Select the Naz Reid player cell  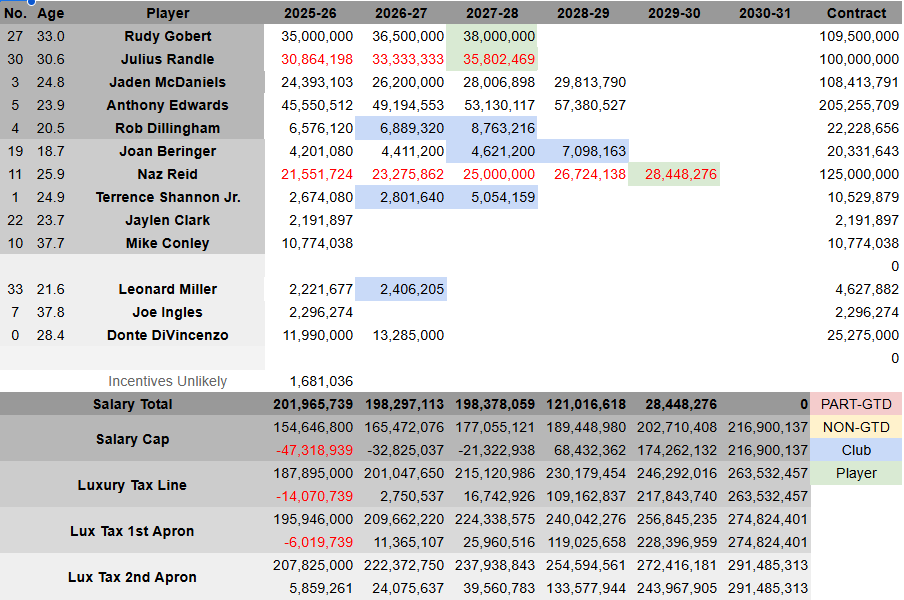168,174
